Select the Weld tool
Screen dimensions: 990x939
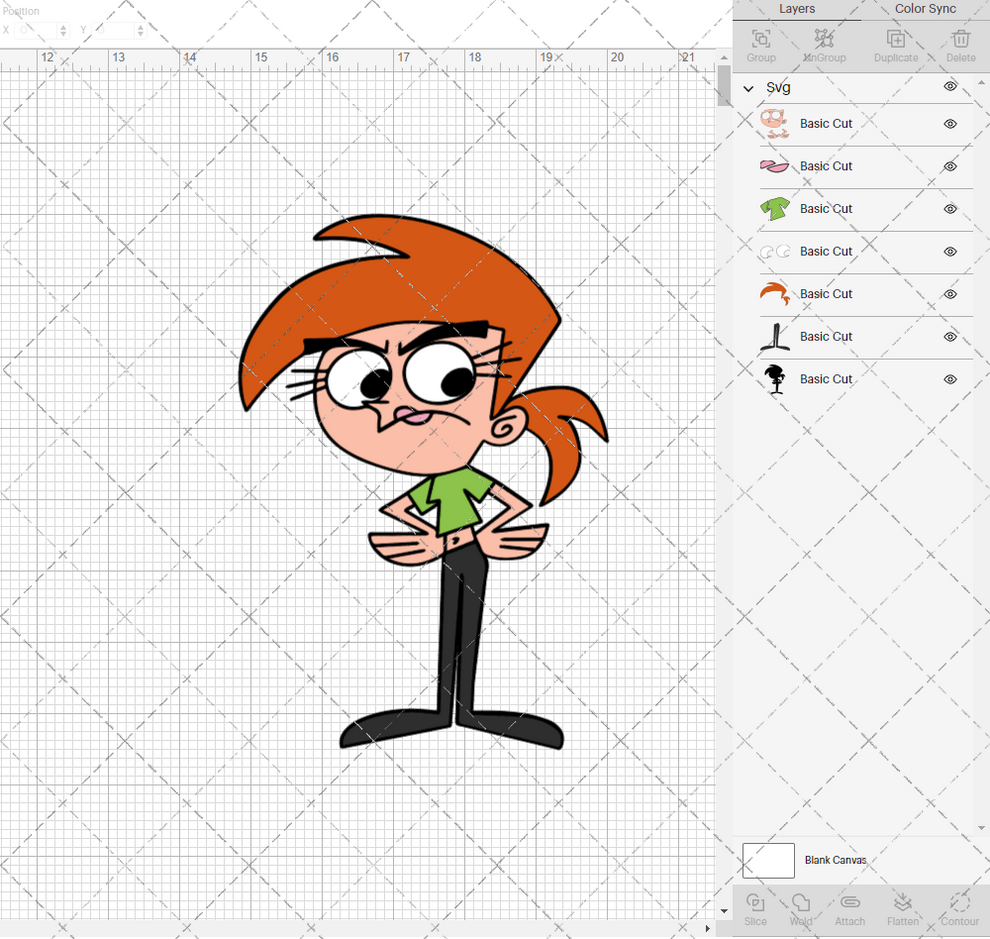click(800, 910)
